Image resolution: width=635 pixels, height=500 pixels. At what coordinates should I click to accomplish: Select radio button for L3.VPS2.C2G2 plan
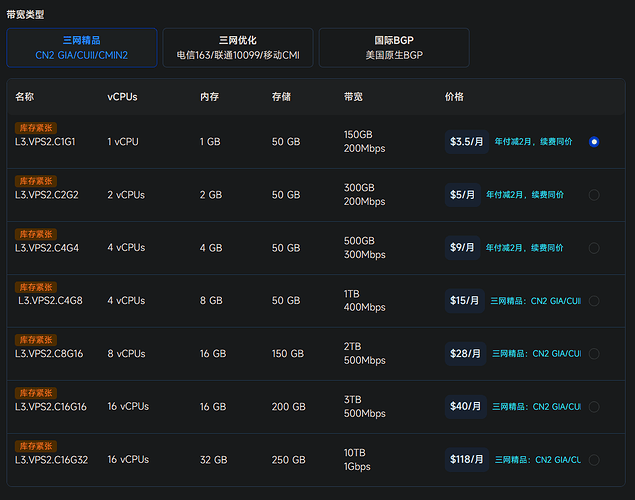coord(594,195)
